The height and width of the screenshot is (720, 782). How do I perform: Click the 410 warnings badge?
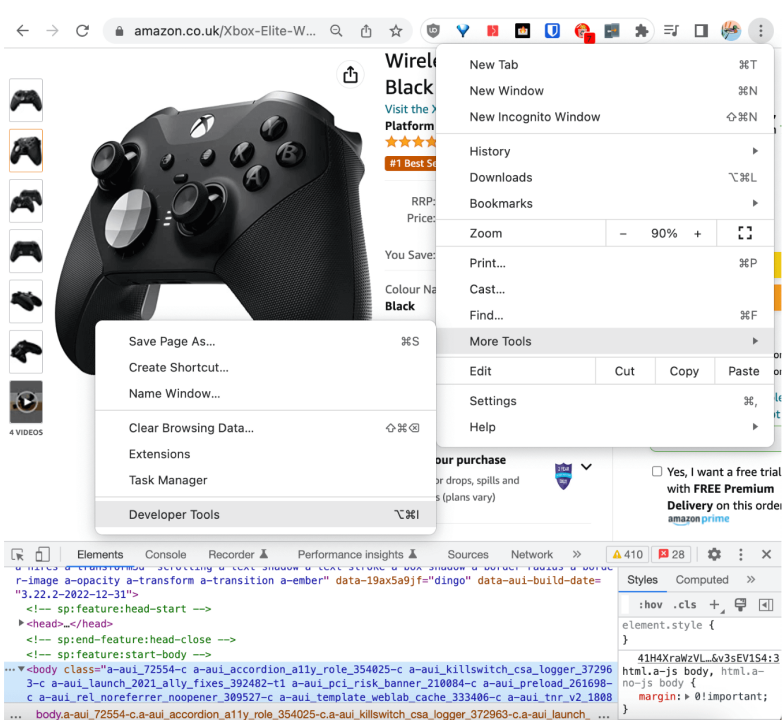627,554
